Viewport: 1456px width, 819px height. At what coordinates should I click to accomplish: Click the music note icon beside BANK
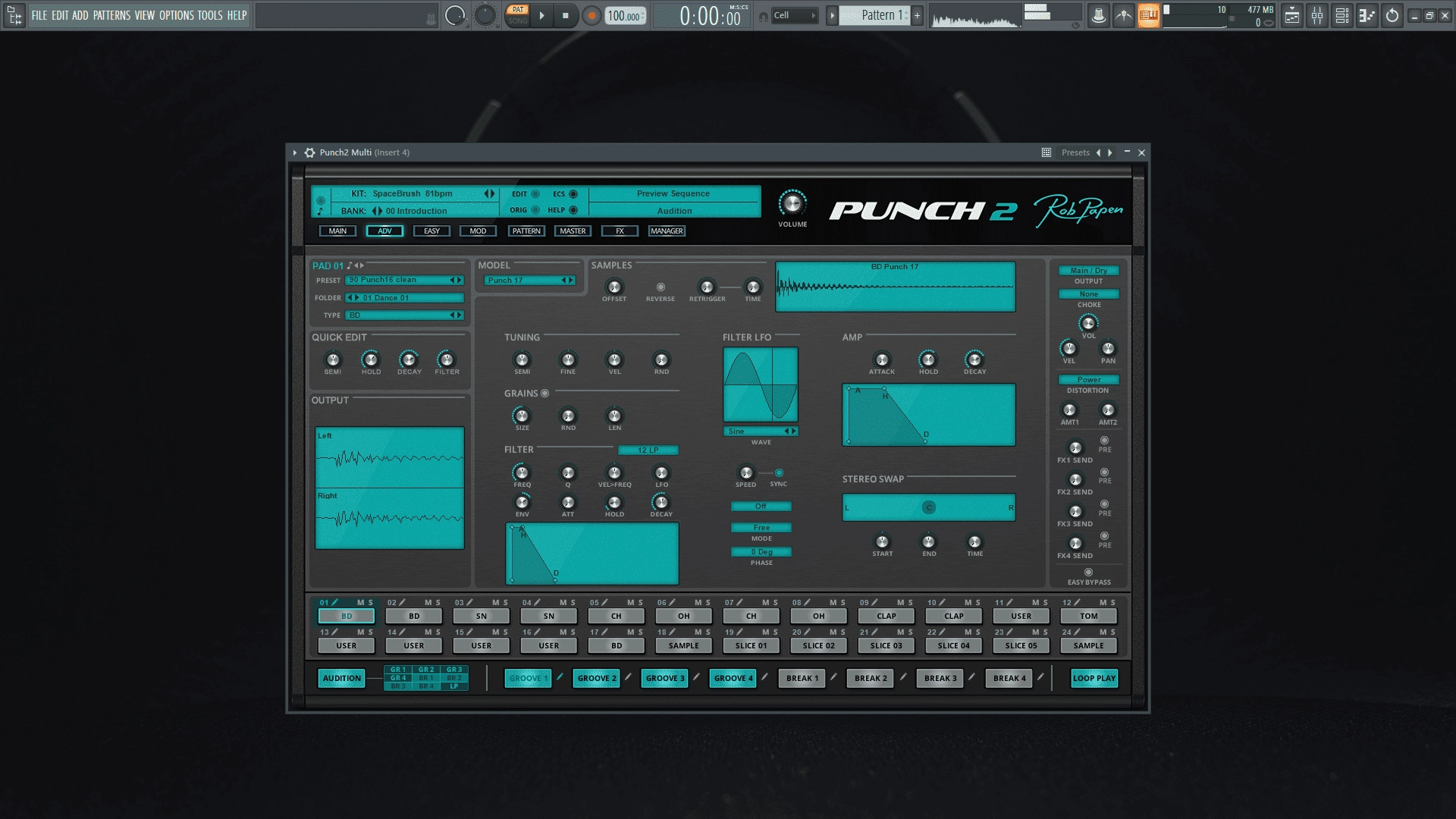[320, 212]
